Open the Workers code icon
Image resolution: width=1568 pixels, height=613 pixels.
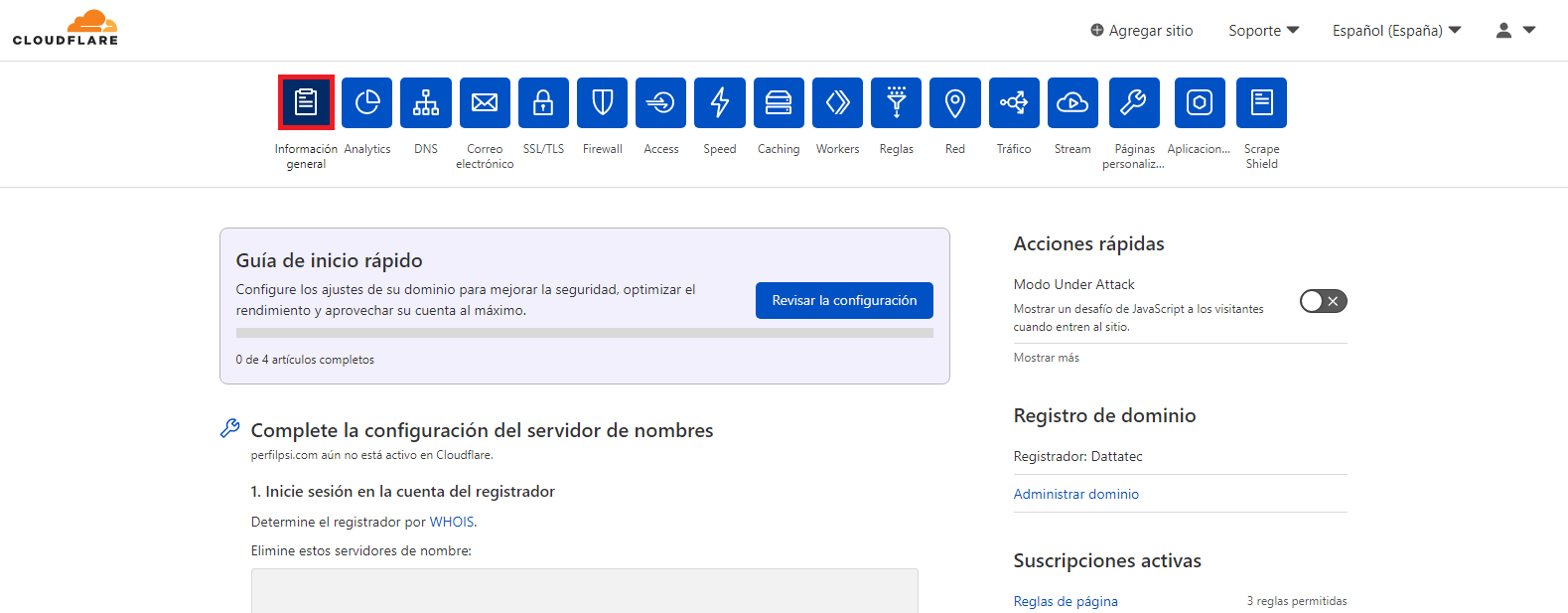[x=837, y=102]
